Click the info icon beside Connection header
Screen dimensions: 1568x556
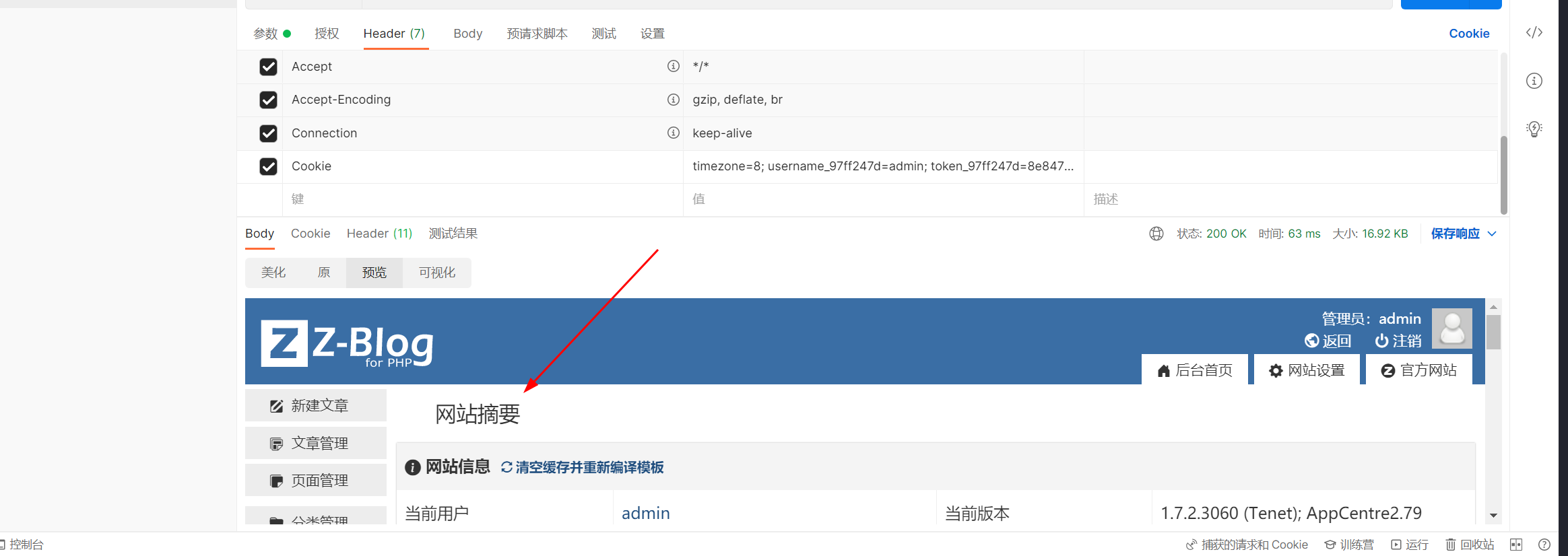click(673, 133)
